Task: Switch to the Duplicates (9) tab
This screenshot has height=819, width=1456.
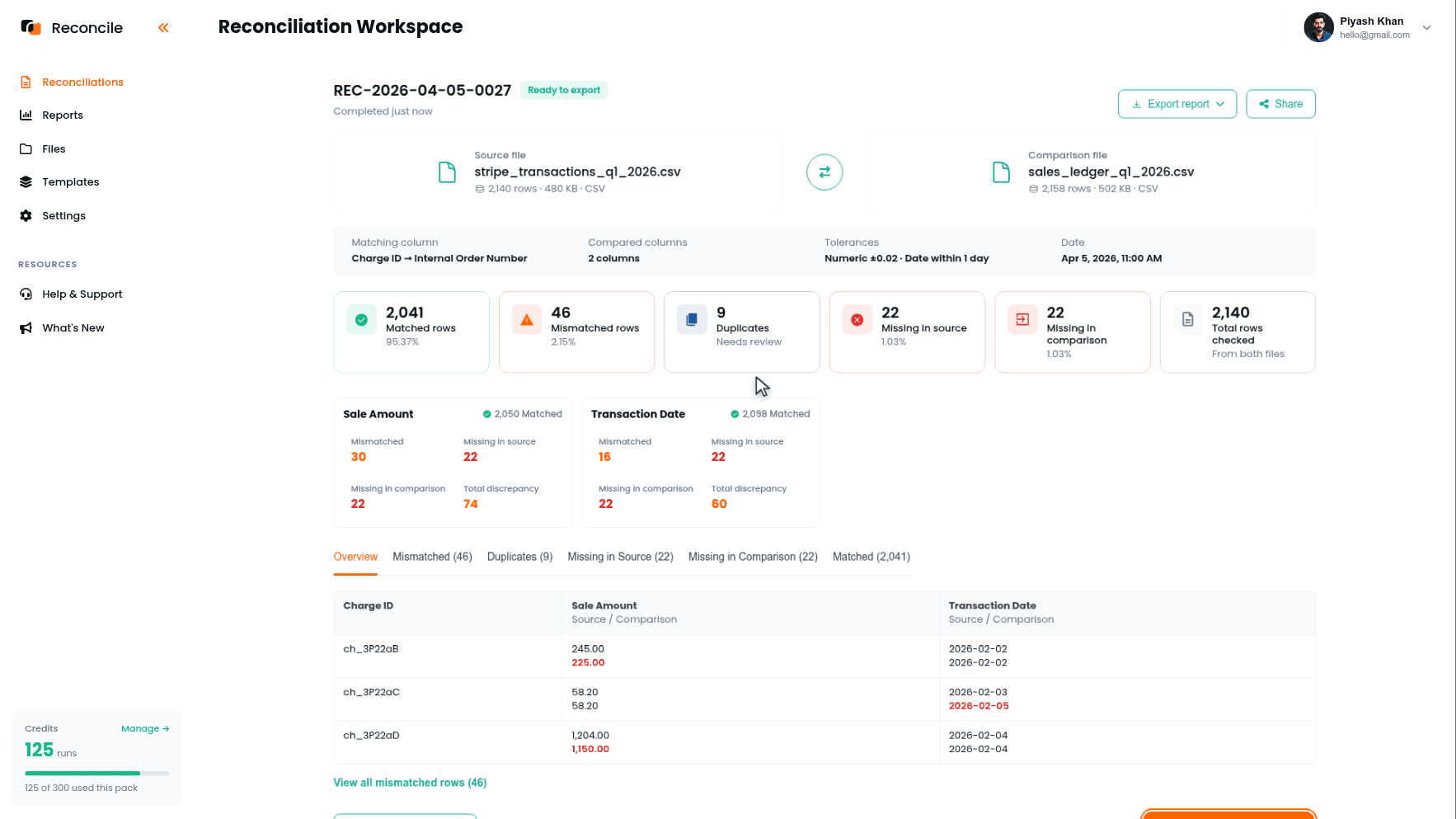Action: coord(519,557)
